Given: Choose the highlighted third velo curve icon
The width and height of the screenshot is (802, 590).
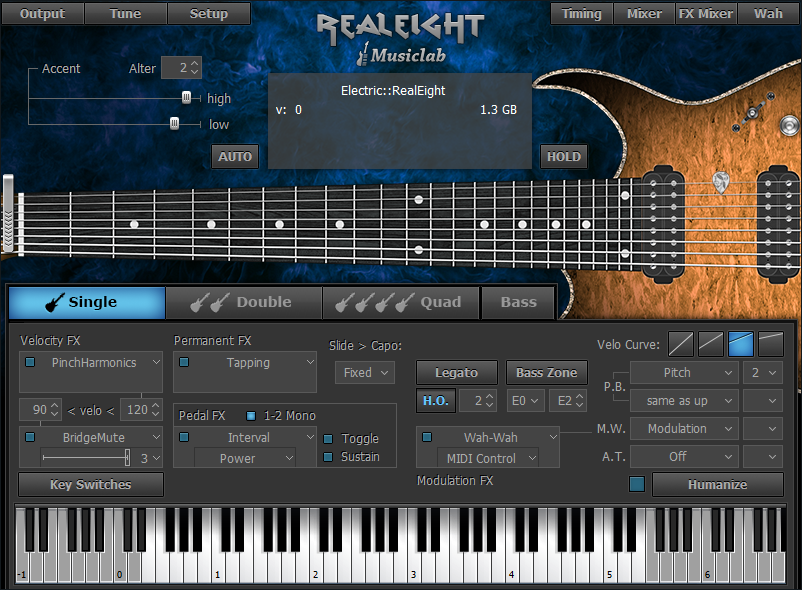Looking at the screenshot, I should (x=741, y=344).
